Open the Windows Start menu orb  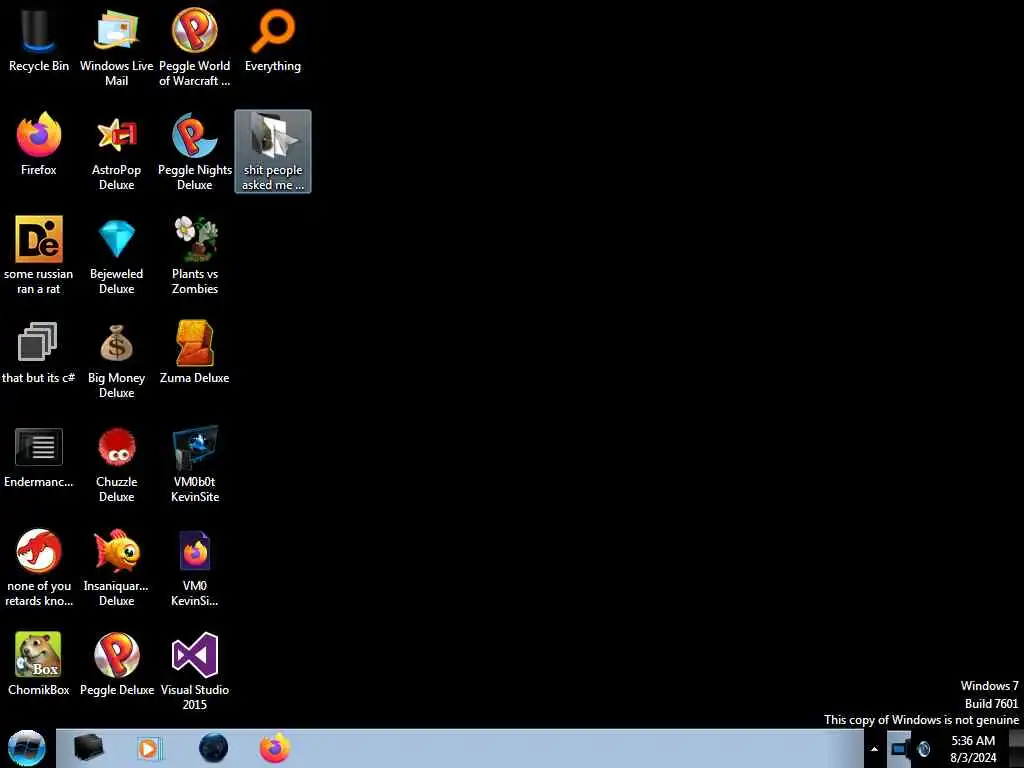26,748
